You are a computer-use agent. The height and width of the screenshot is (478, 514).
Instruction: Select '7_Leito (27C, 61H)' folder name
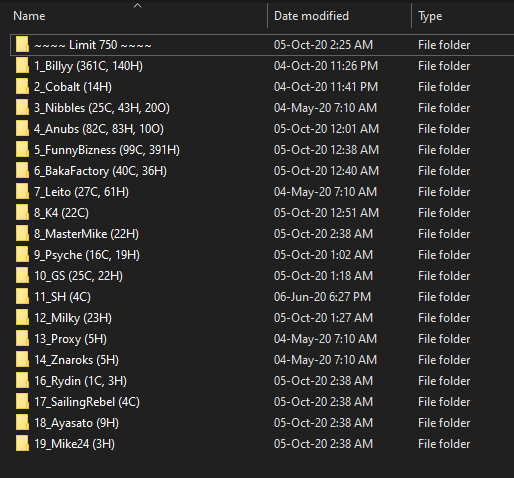(81, 192)
